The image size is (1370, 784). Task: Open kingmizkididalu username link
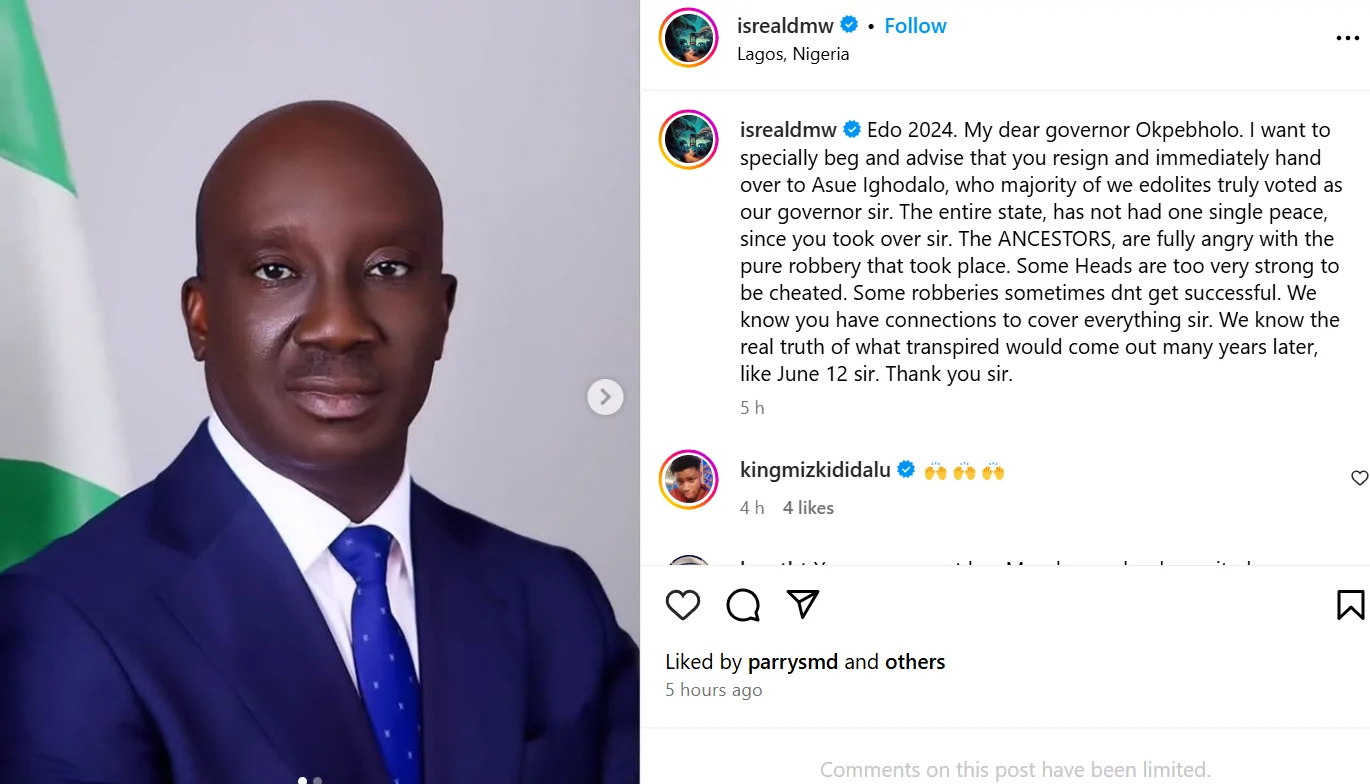(815, 470)
